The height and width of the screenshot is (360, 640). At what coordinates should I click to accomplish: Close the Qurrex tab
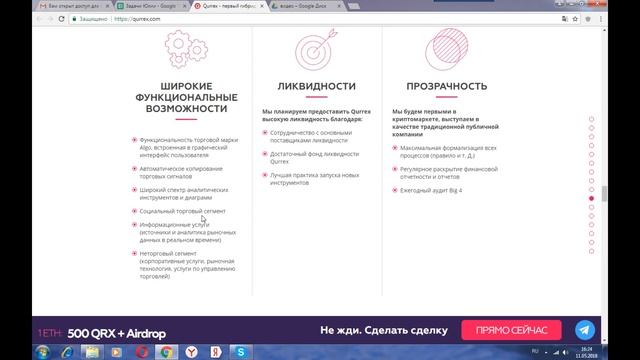click(262, 6)
